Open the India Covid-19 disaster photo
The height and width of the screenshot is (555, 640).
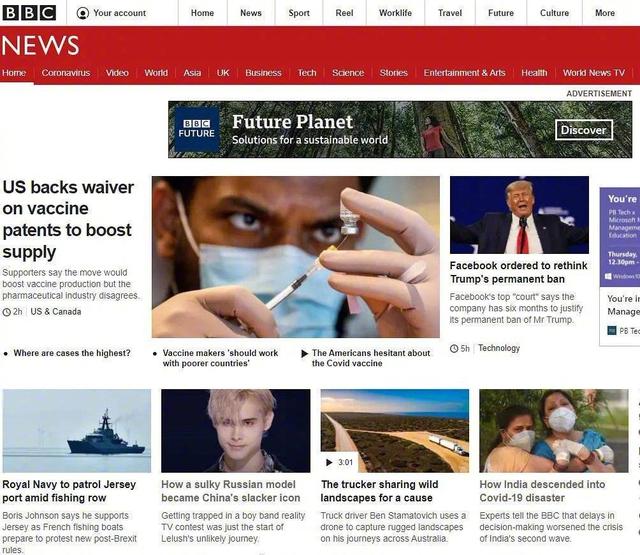point(554,431)
